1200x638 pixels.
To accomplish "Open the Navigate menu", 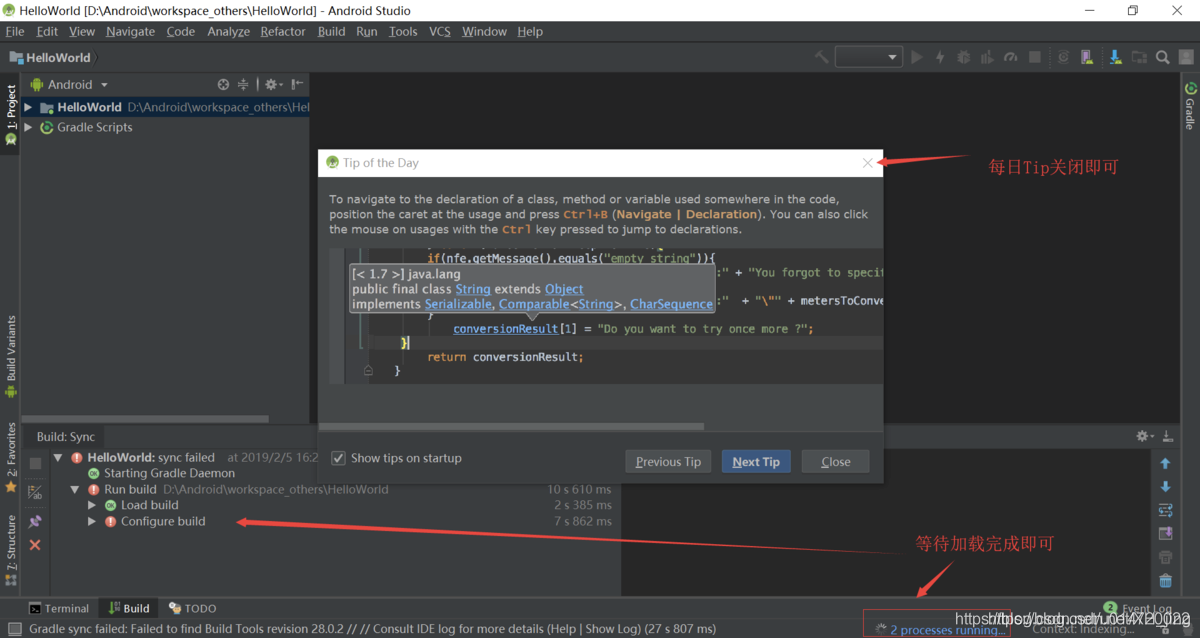I will [x=130, y=31].
